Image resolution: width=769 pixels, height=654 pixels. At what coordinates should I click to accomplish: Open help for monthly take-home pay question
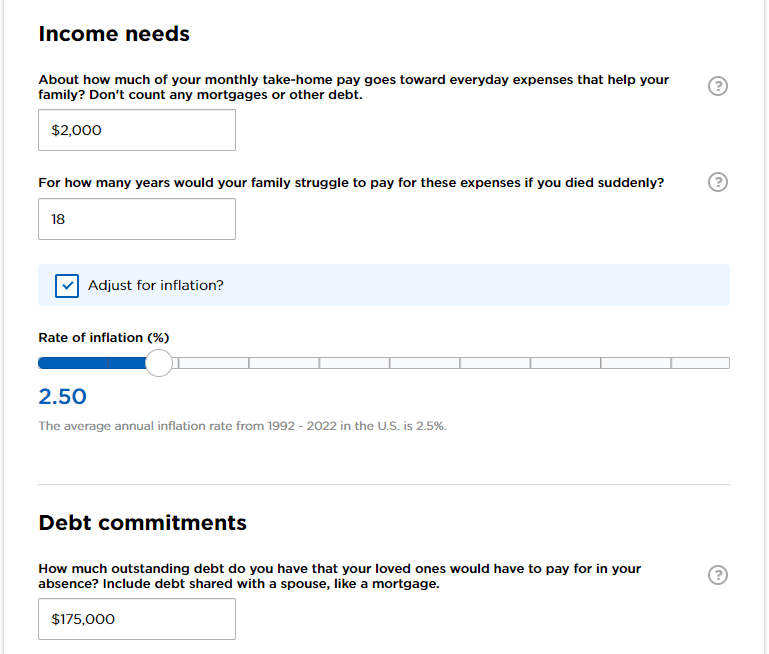[x=717, y=86]
